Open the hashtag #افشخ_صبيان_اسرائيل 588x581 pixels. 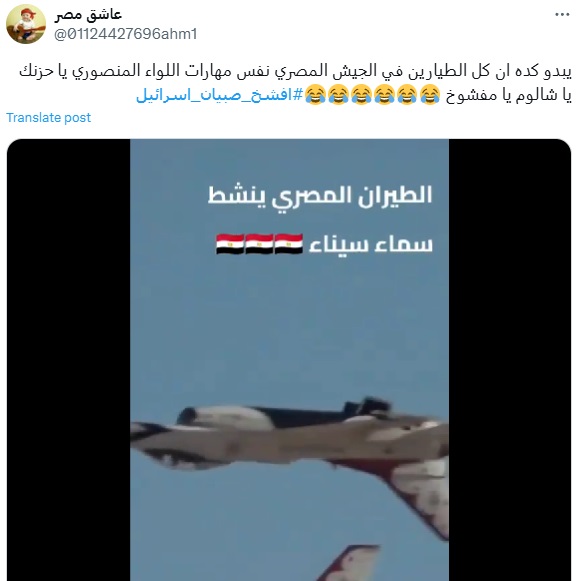(219, 95)
